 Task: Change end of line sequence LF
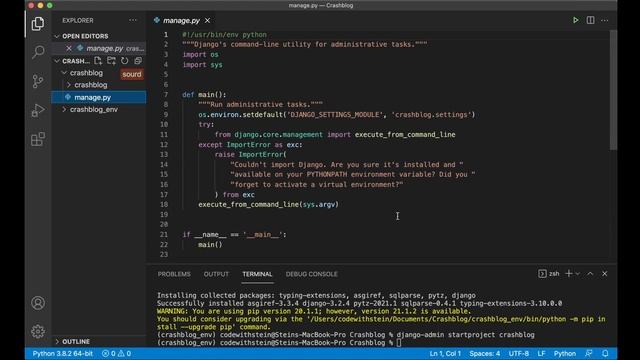[x=541, y=353]
